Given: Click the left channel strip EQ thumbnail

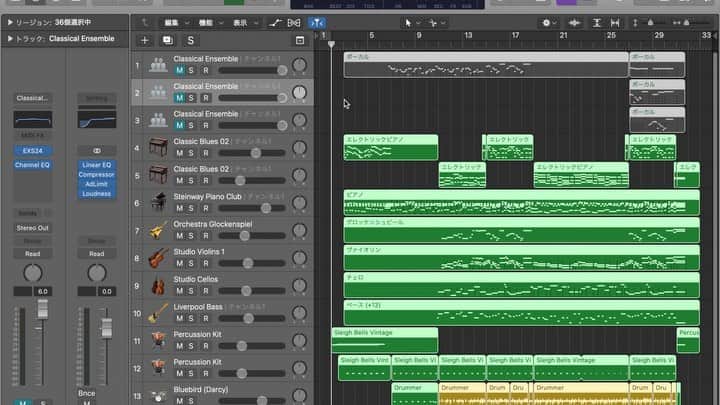Looking at the screenshot, I should (x=32, y=119).
